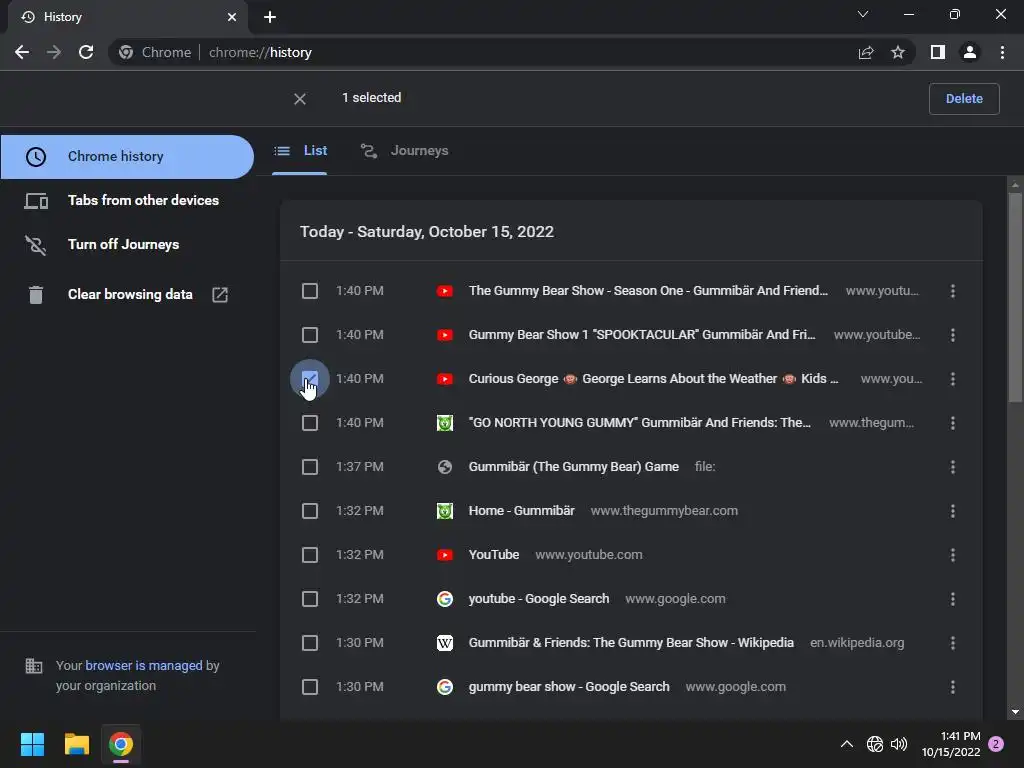
Task: Open the external link icon beside Clear browsing data
Action: [x=220, y=295]
